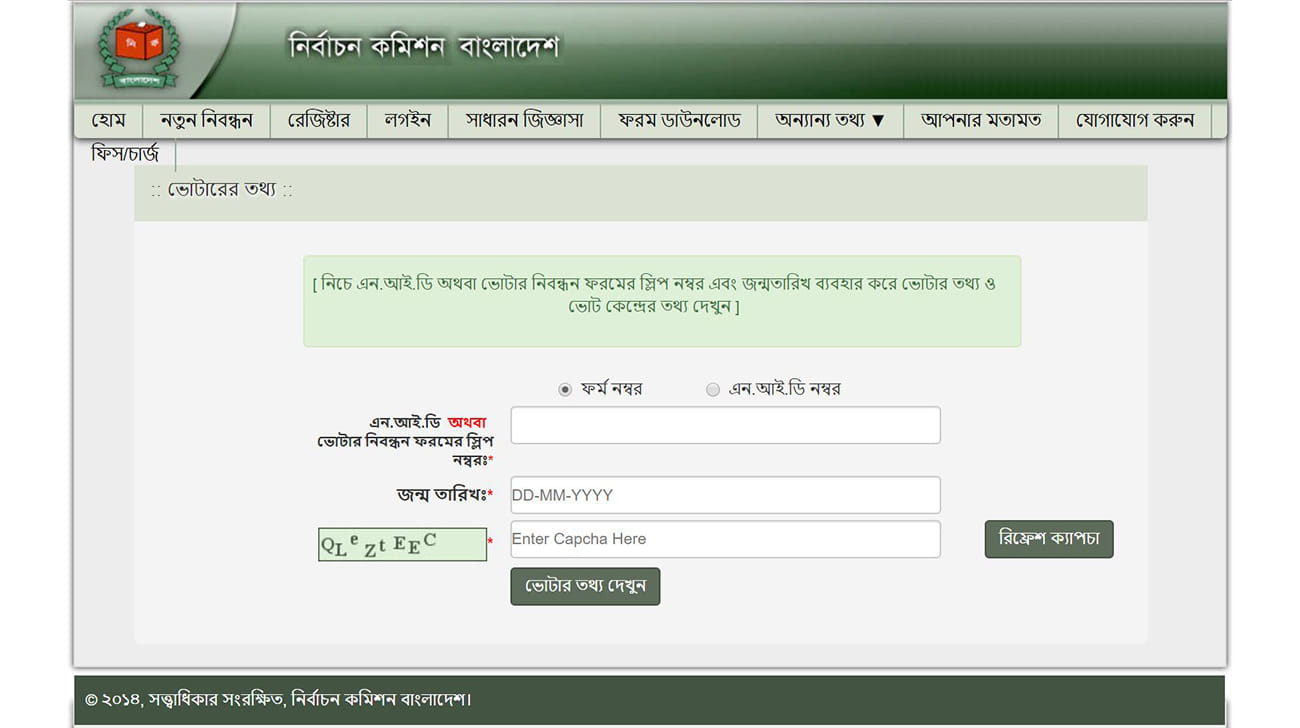Screen dimensions: 1300x728
Task: Focus the NID or form slip number field
Action: 725,425
